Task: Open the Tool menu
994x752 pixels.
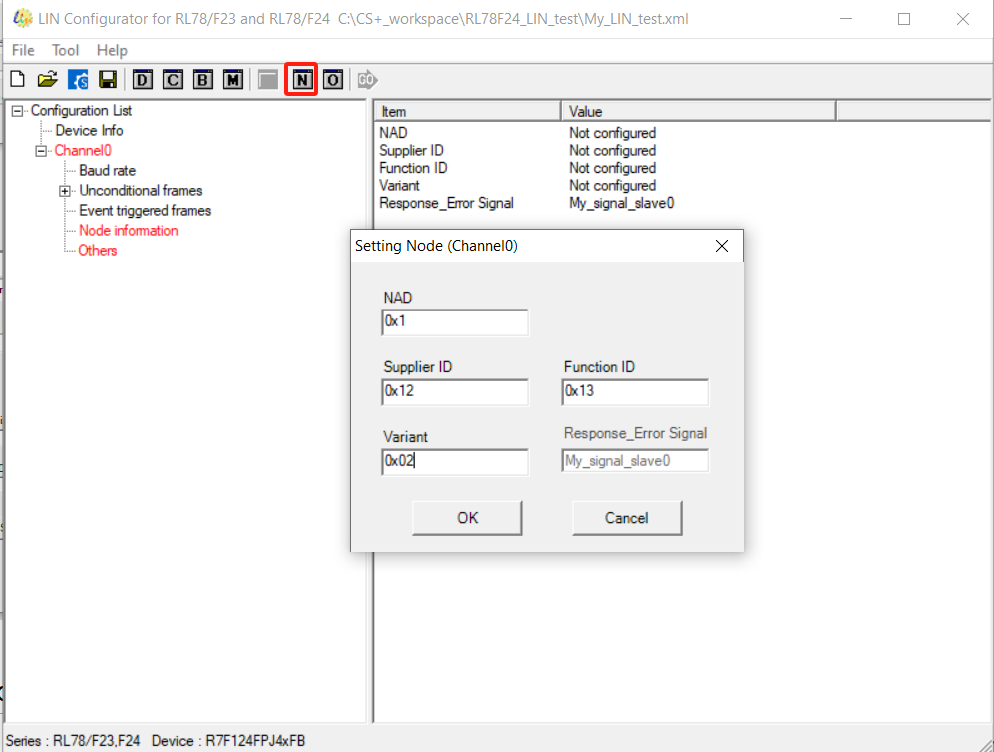Action: pos(65,50)
